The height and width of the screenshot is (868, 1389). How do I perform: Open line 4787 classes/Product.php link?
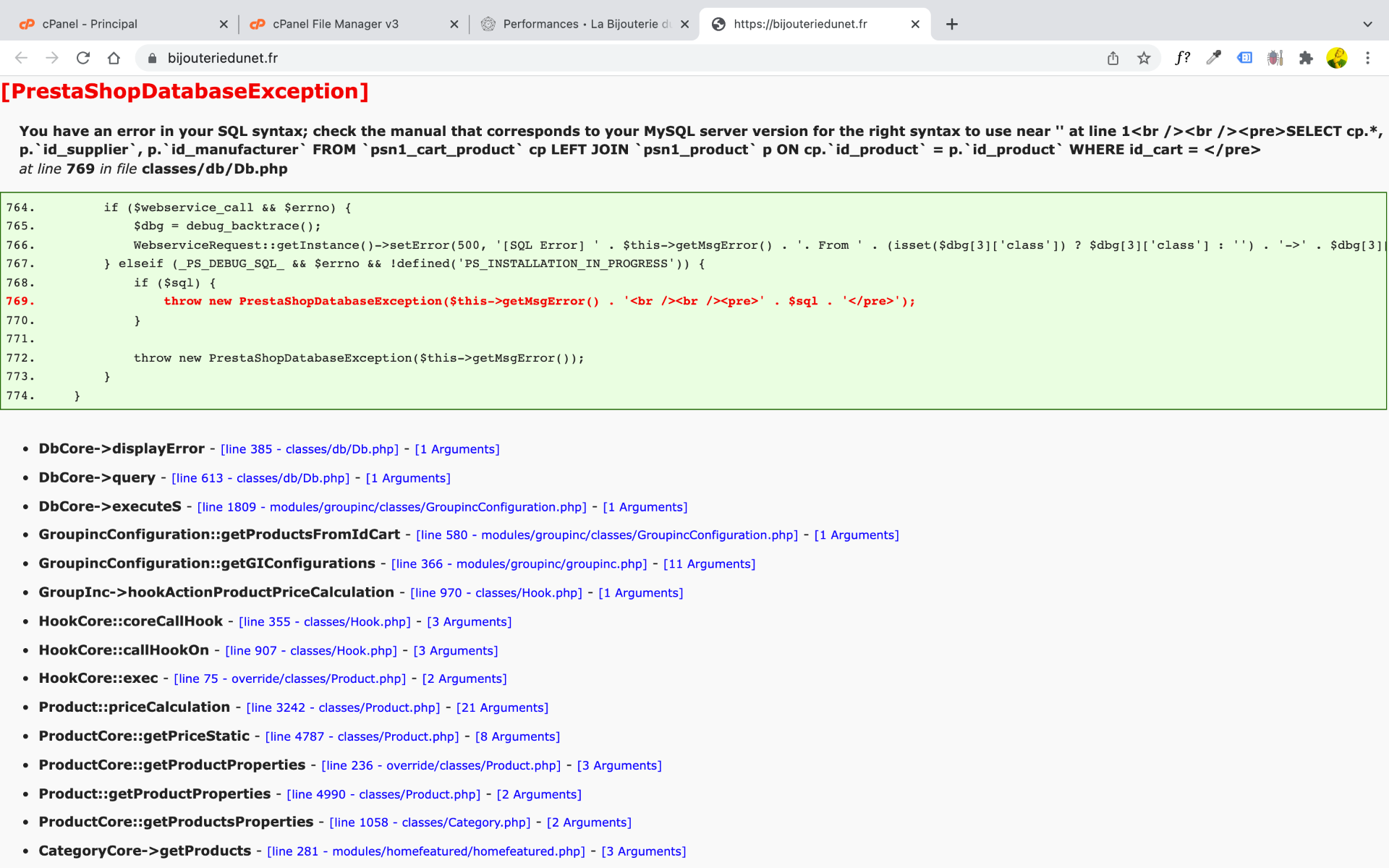tap(362, 736)
